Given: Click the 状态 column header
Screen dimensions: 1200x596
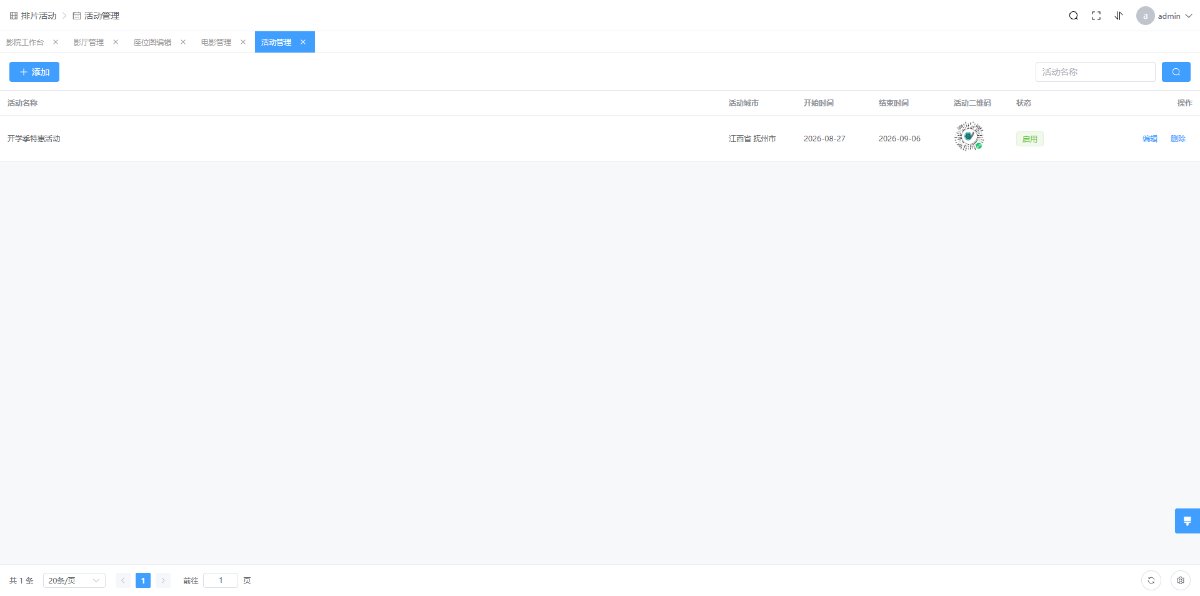Looking at the screenshot, I should (x=1023, y=103).
